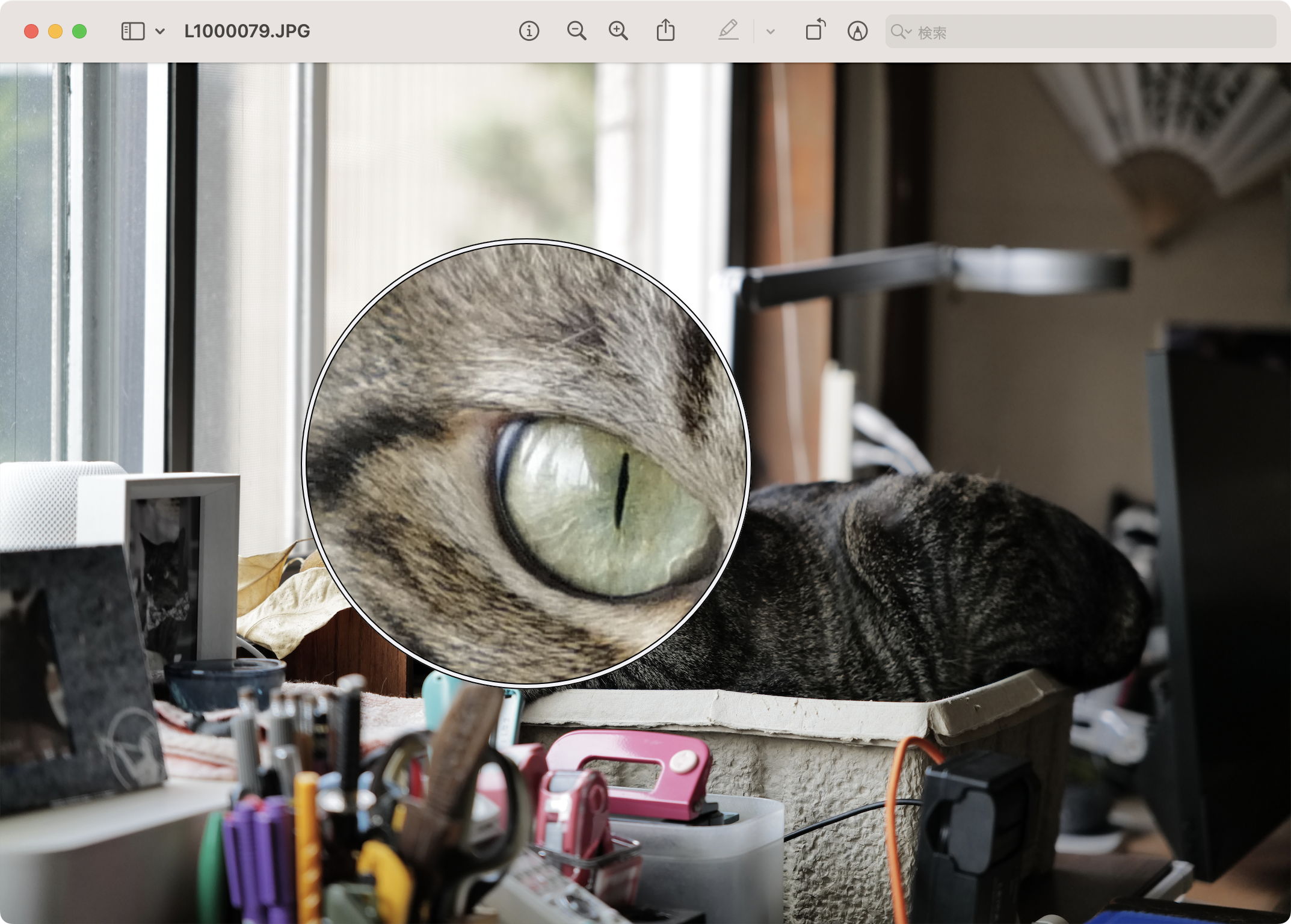Open the sidebar view options dropdown
The height and width of the screenshot is (924, 1291).
tap(160, 31)
